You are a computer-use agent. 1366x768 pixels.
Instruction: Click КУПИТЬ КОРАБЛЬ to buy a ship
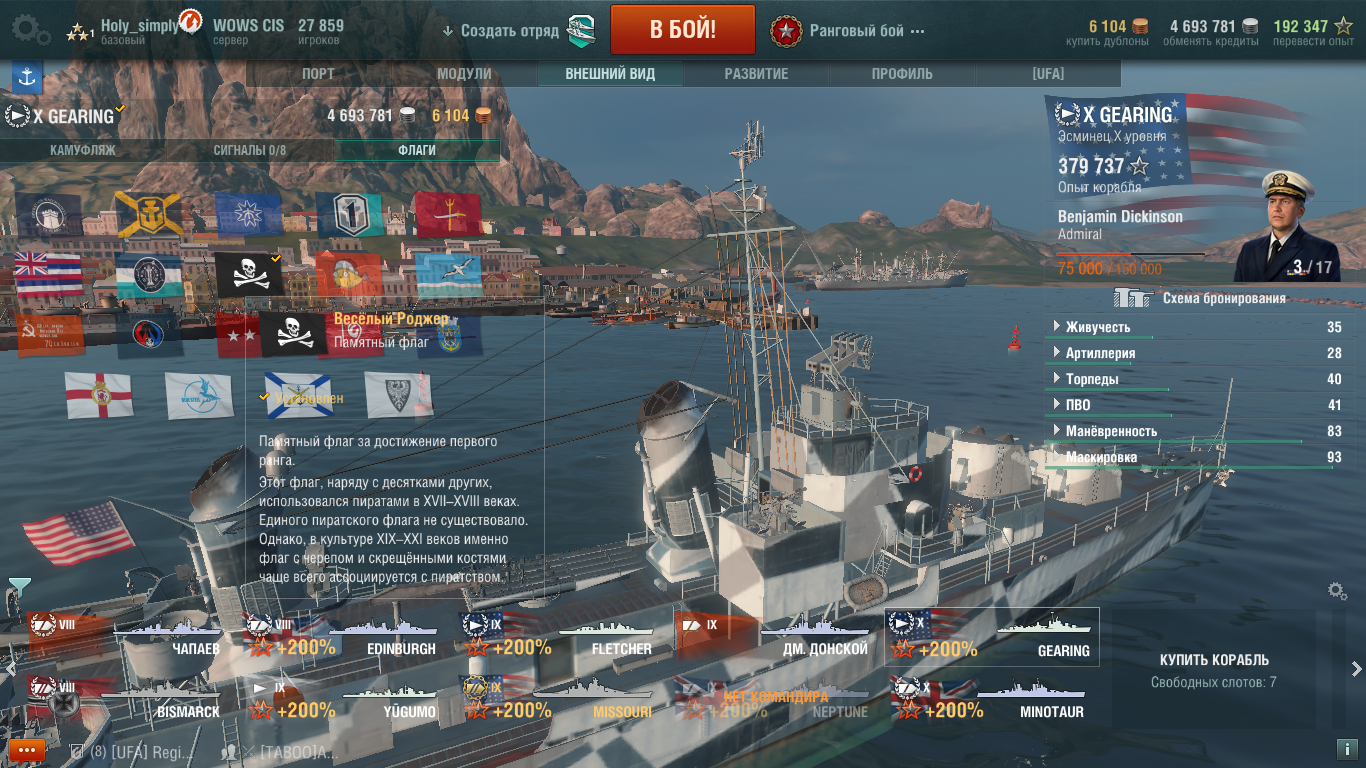[1214, 660]
